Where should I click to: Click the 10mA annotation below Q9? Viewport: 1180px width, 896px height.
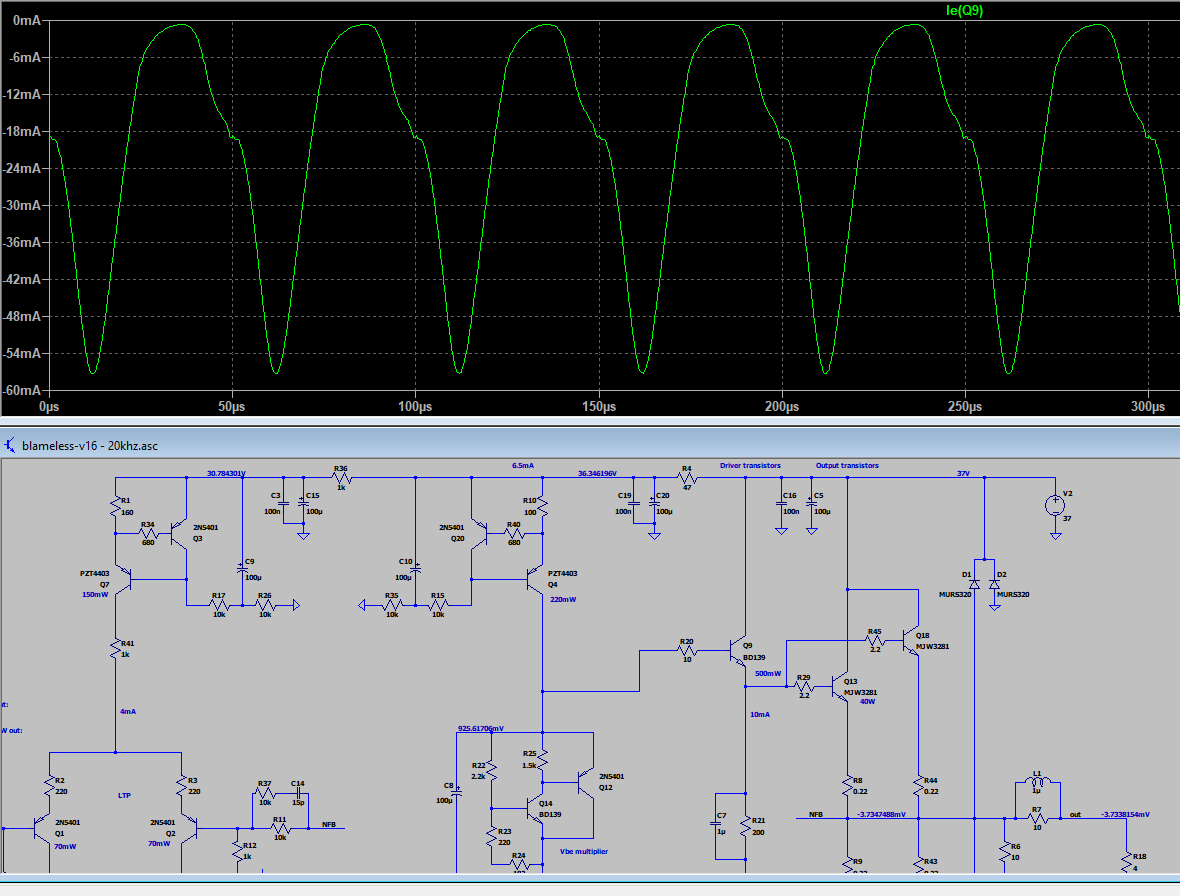(760, 715)
